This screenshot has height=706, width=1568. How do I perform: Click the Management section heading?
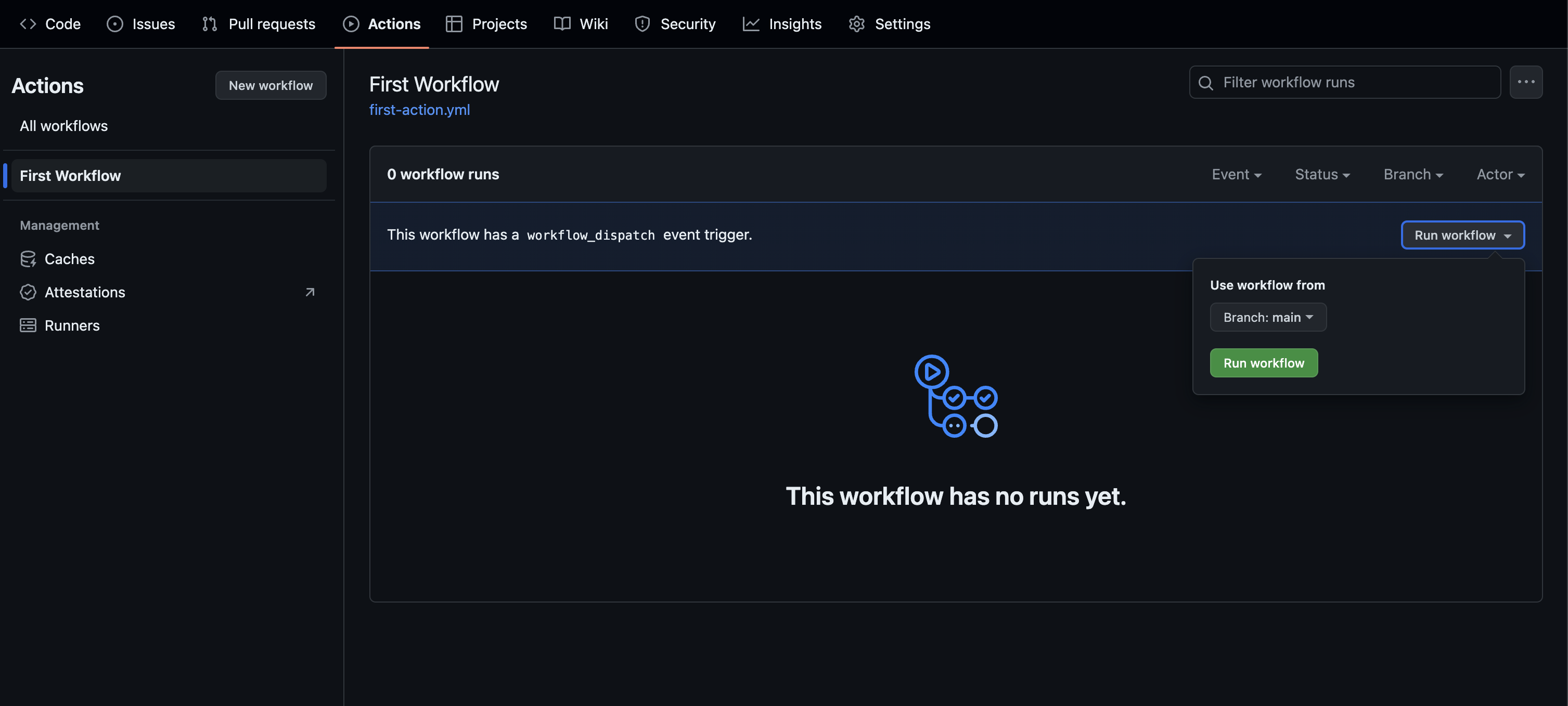[59, 226]
